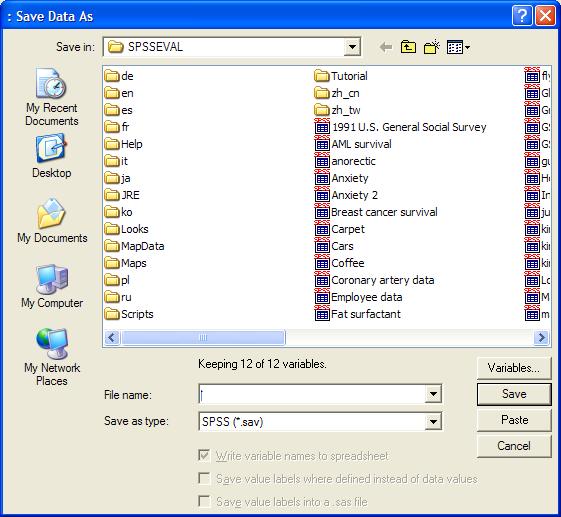Create a new folder

pyautogui.click(x=431, y=47)
